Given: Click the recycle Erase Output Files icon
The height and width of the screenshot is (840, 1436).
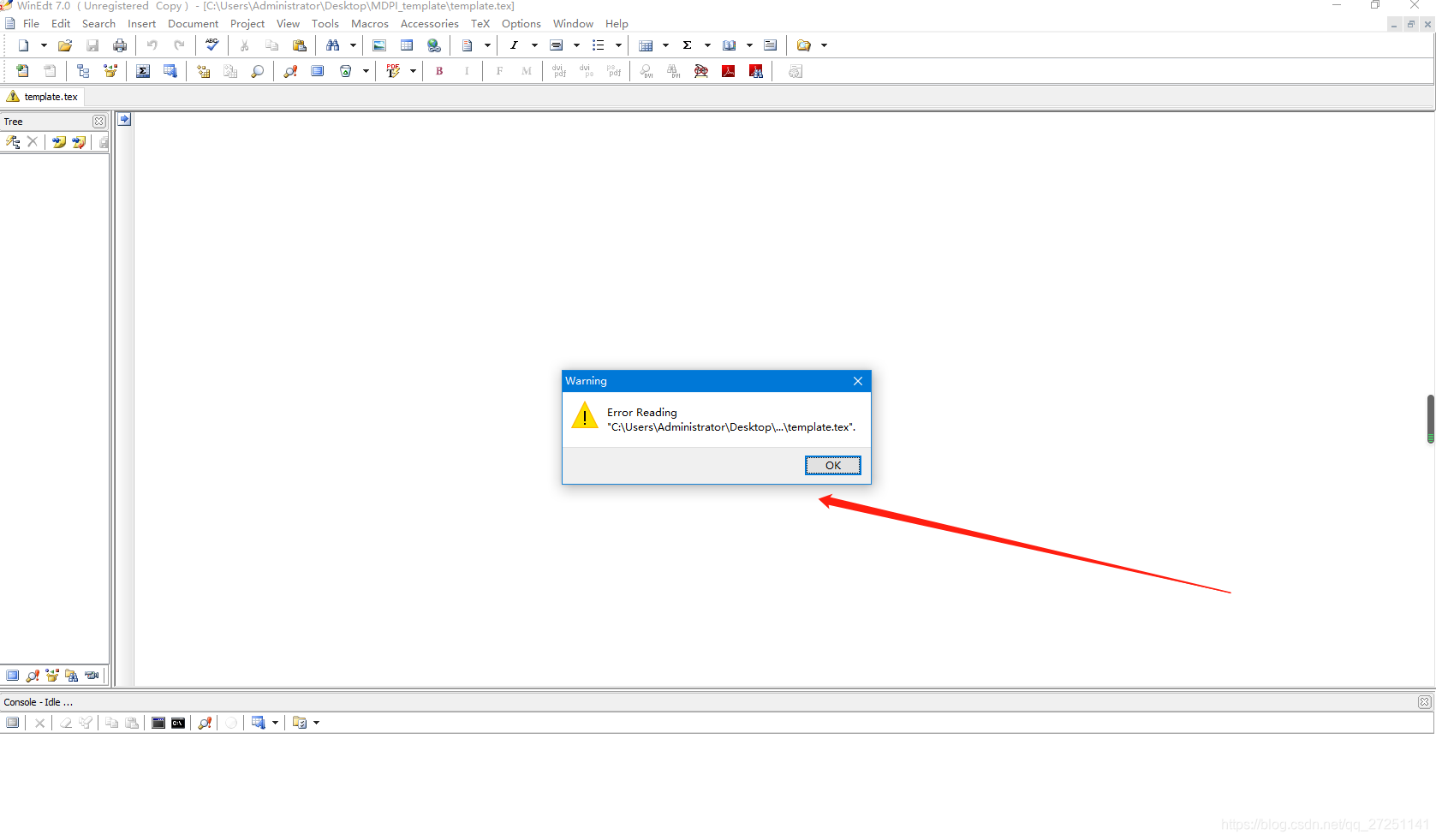Looking at the screenshot, I should (x=346, y=71).
